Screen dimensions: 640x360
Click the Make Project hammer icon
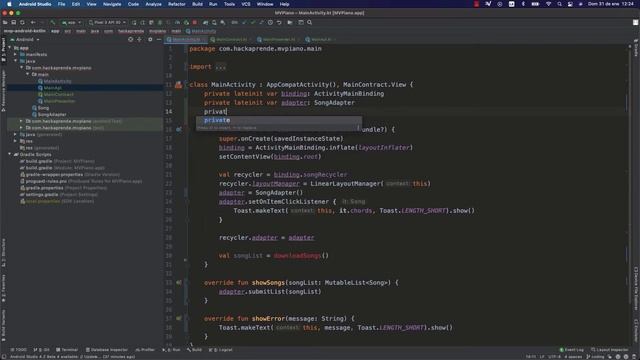pos(53,22)
